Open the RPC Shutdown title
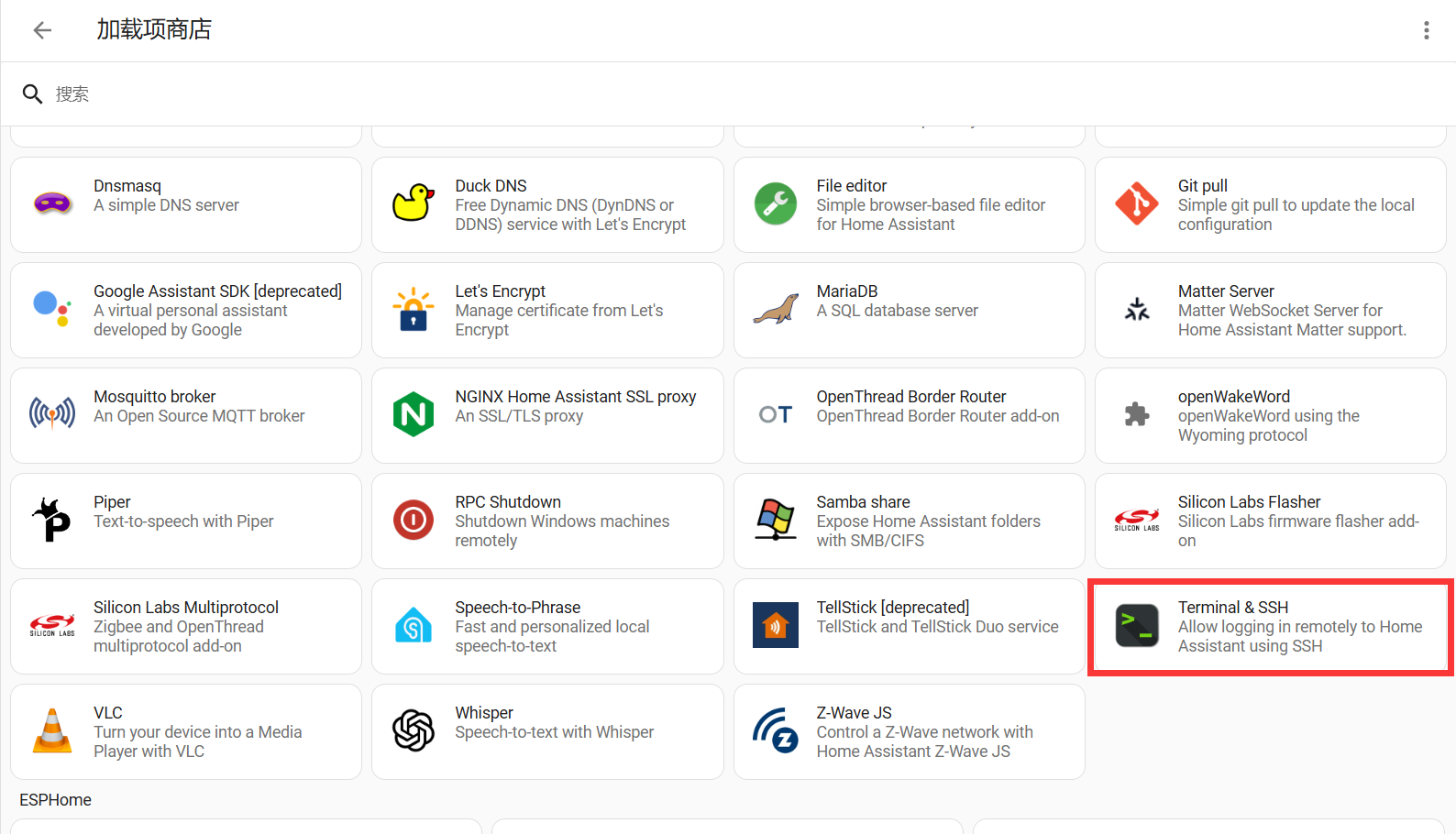This screenshot has width=1456, height=834. 508,502
